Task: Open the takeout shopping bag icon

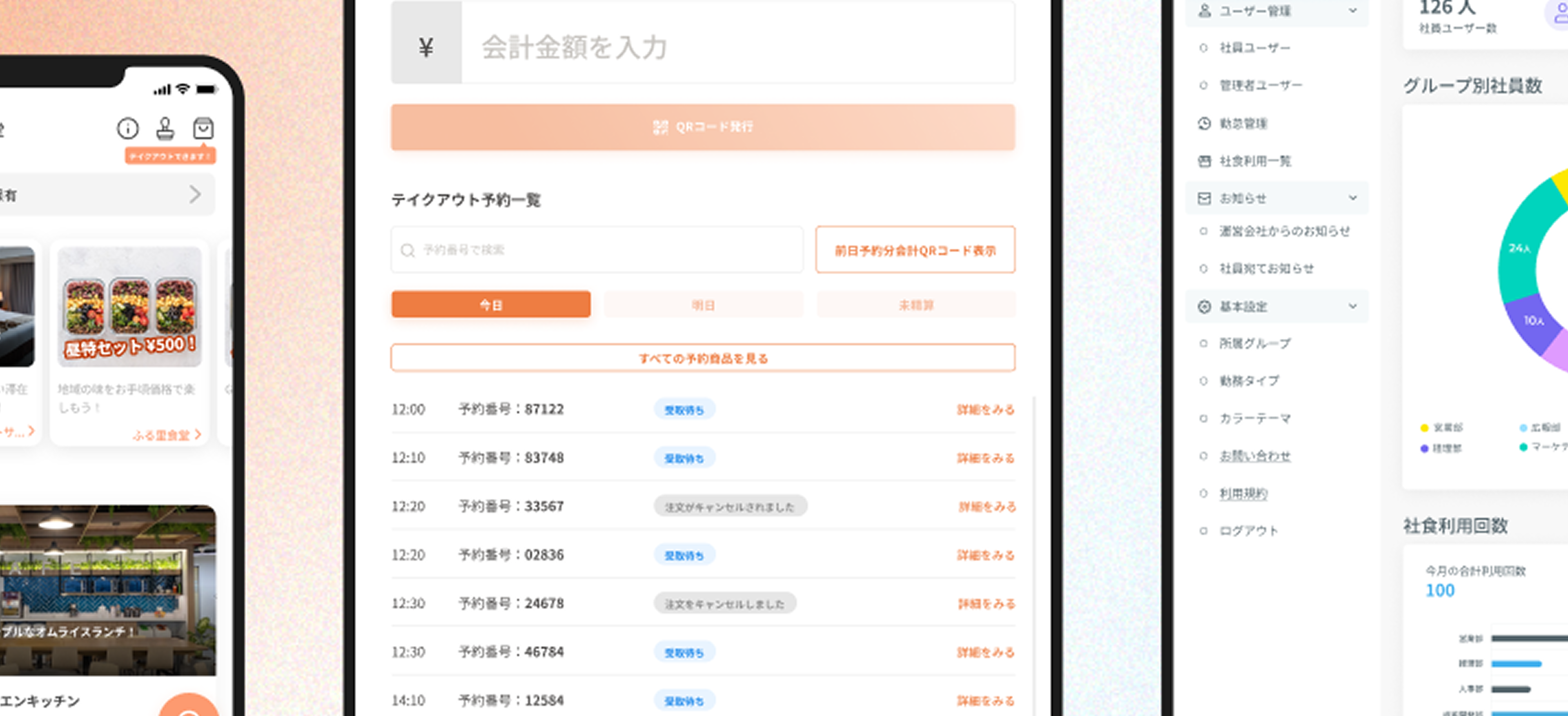Action: coord(203,128)
